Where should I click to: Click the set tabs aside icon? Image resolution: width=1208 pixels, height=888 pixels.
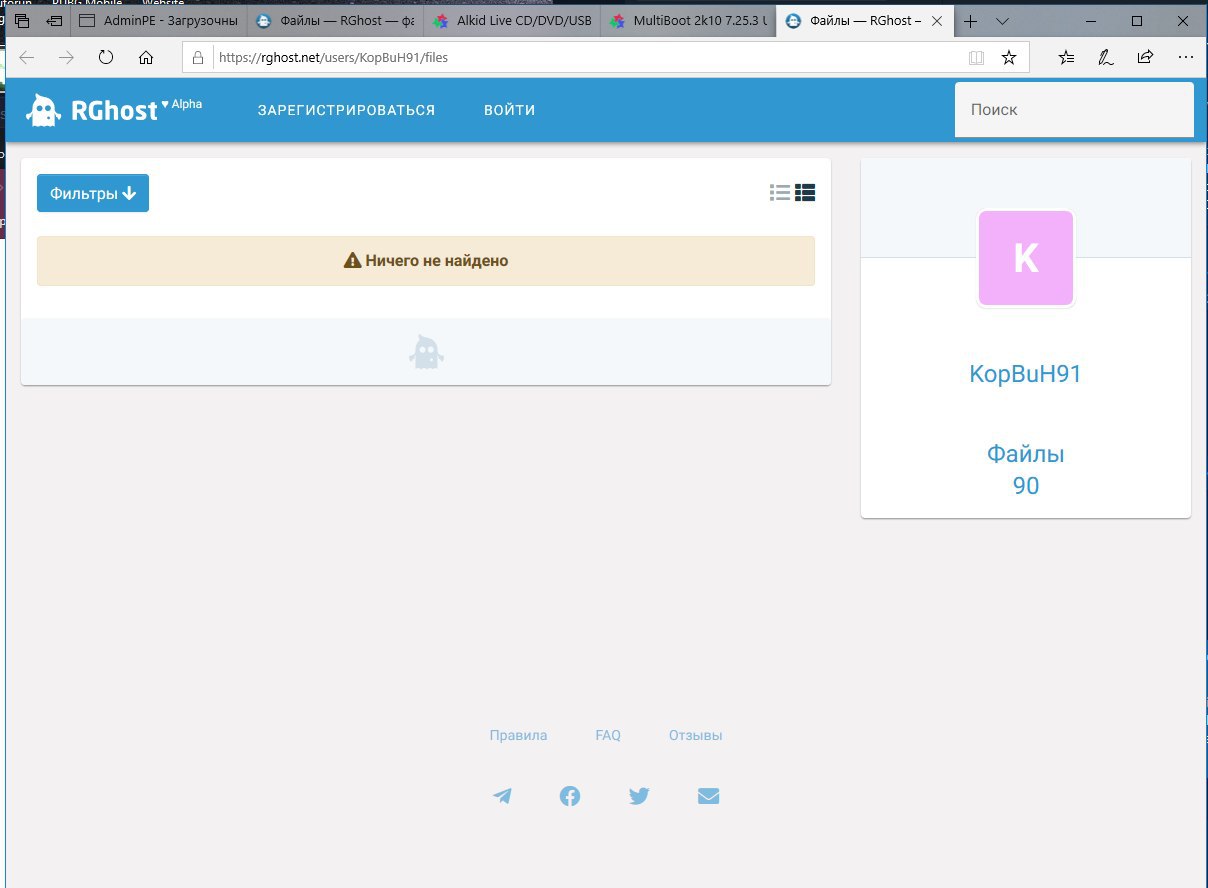tap(54, 21)
